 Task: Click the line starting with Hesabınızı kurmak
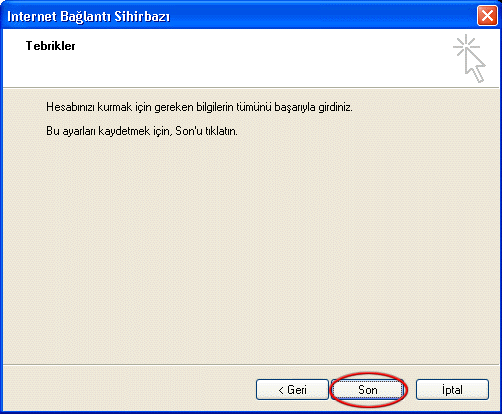coord(199,107)
